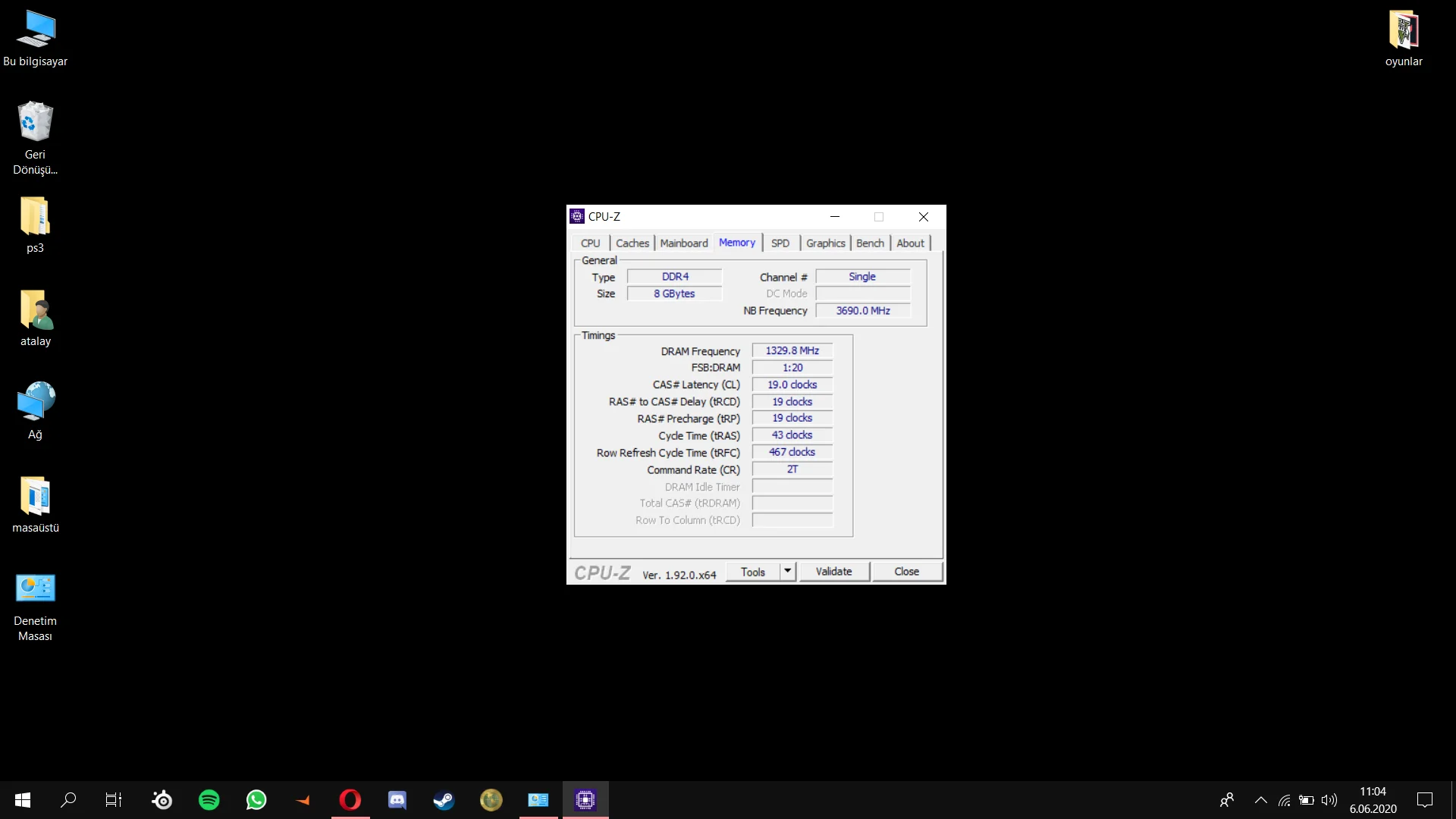Open the Windows Start menu
The image size is (1456, 819).
point(23,800)
